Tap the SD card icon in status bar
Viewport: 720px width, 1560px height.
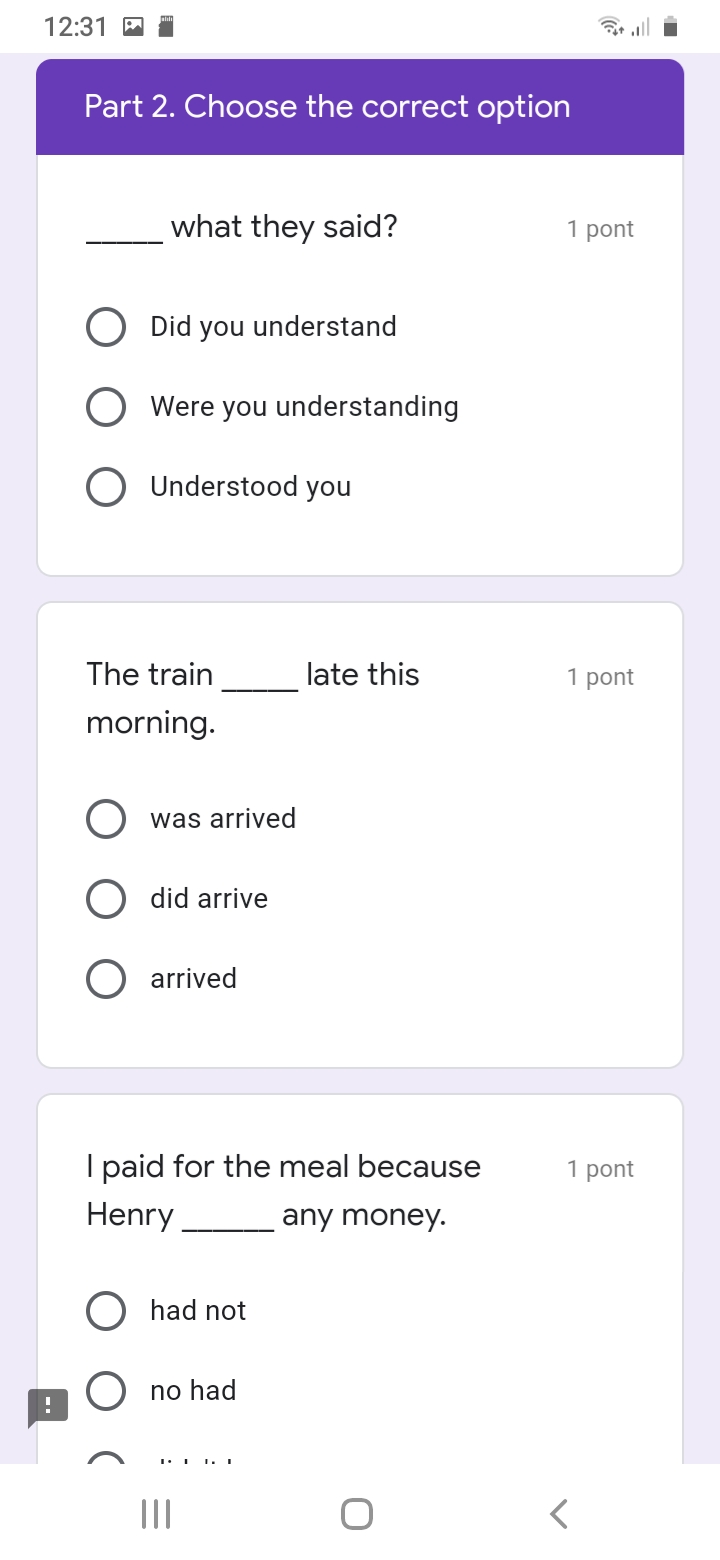[x=167, y=27]
